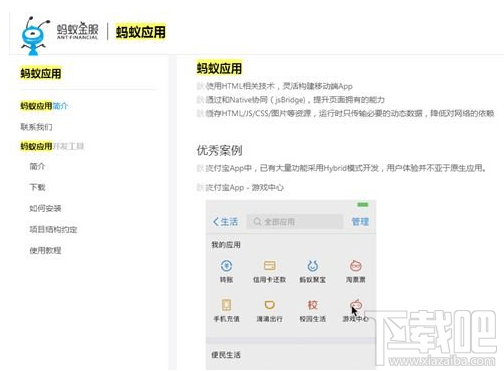The width and height of the screenshot is (504, 371).
Task: Click the green battery indicator in the mockup
Action: (363, 204)
